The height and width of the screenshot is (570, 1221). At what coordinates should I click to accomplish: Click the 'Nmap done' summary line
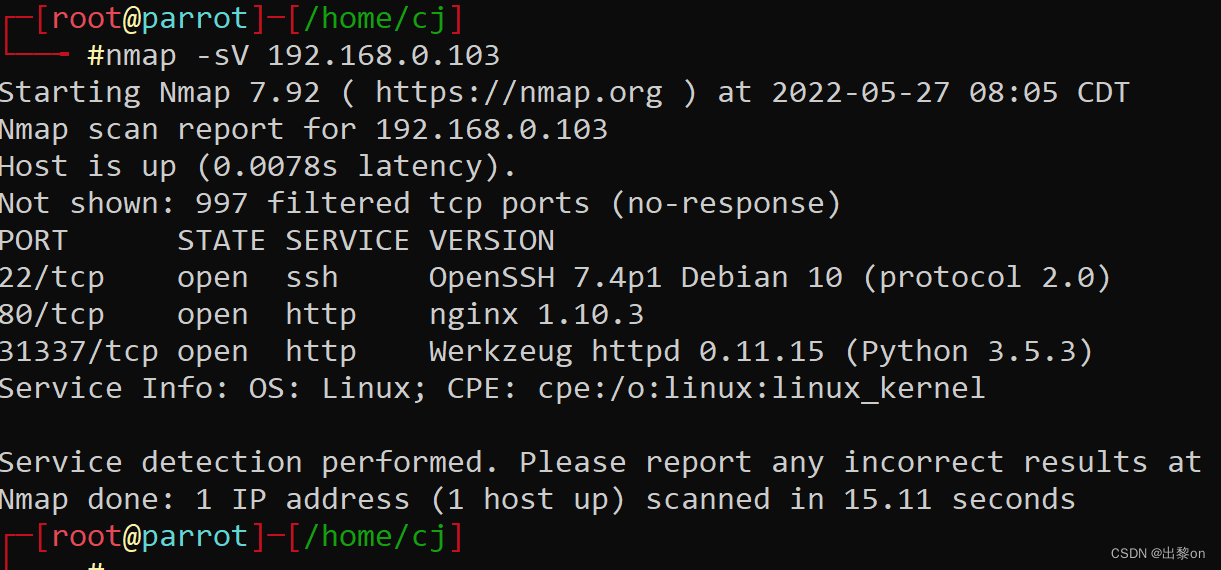(x=537, y=499)
